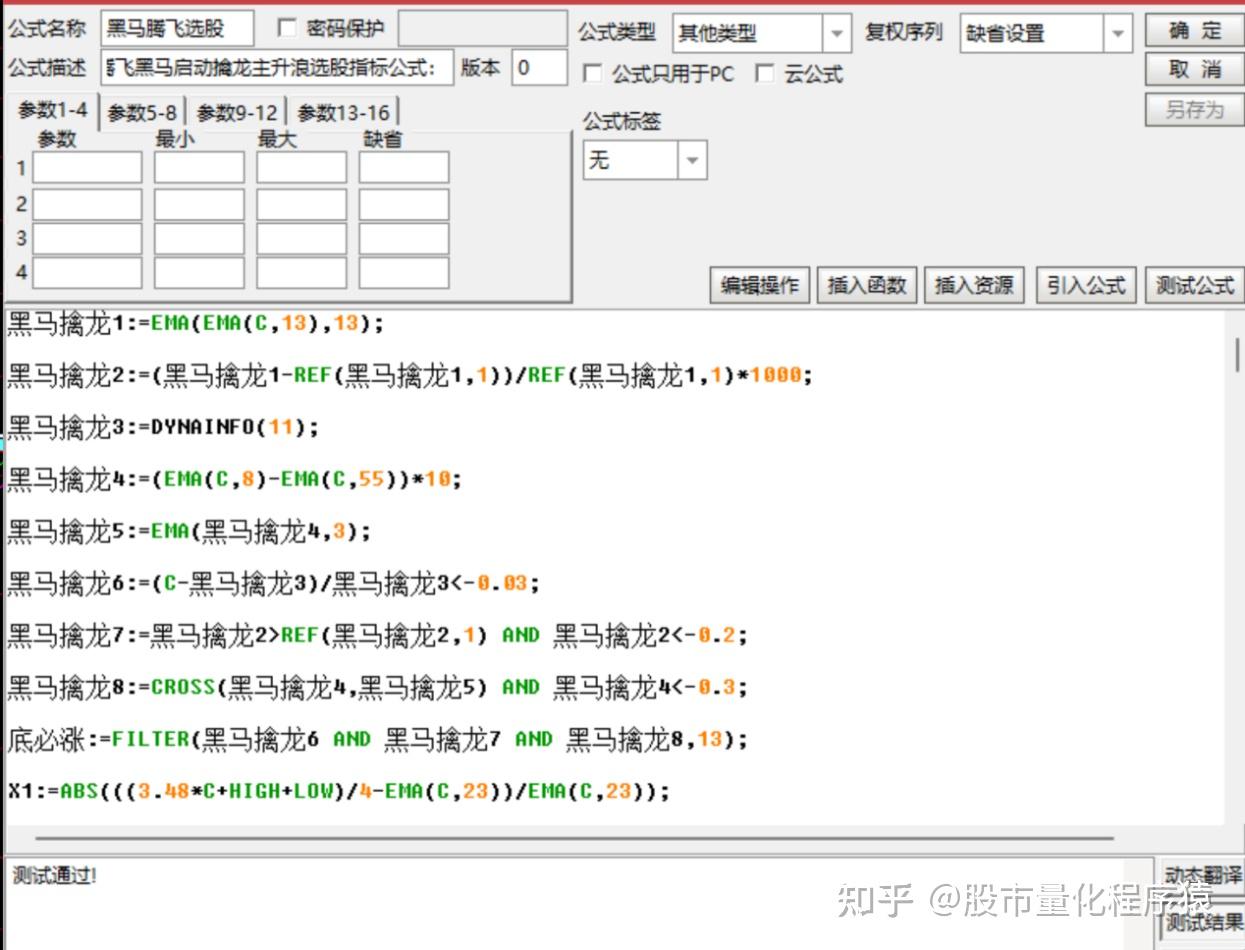This screenshot has width=1245, height=950.
Task: Open the 公式类型 dropdown showing 其他类型
Action: (x=762, y=33)
